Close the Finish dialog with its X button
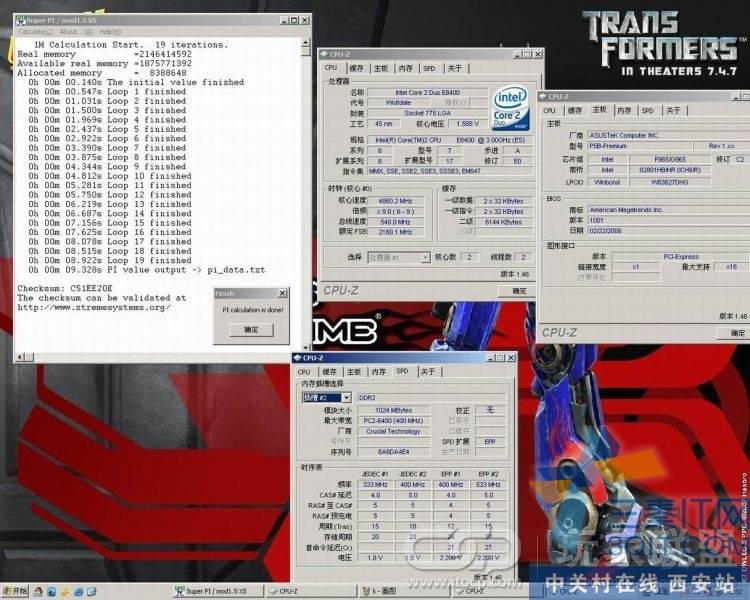Screen dimensions: 750x600 click(x=283, y=293)
